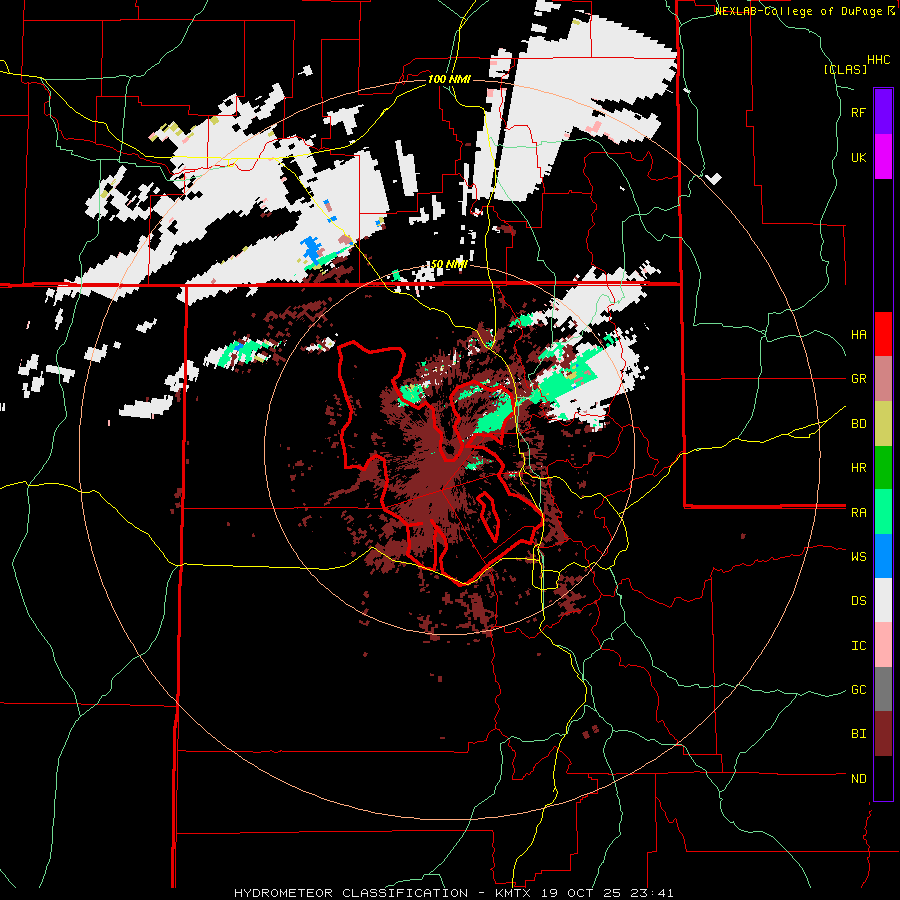Click the GR legend color block
900x900 pixels.
(x=883, y=379)
